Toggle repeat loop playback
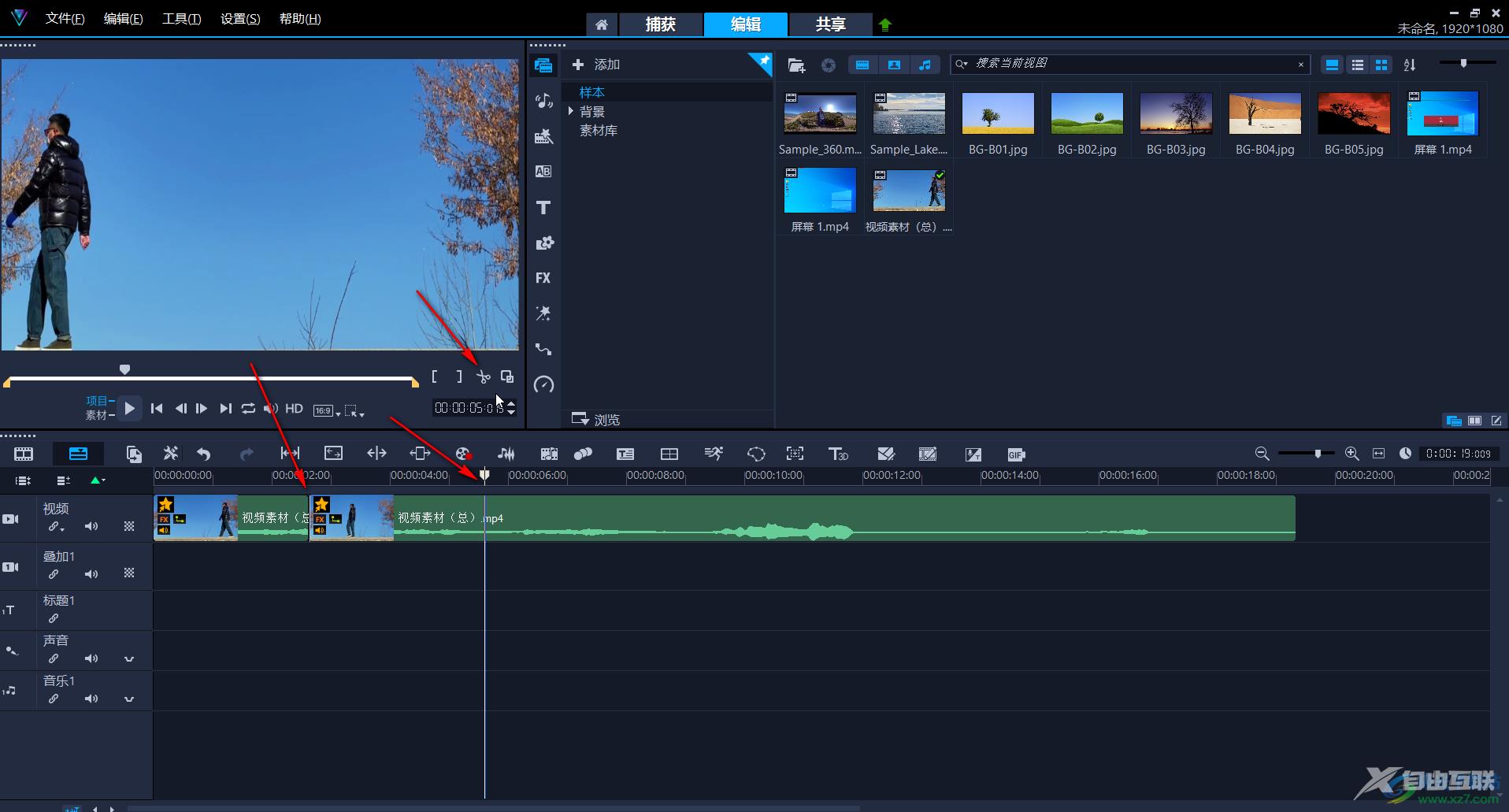1509x812 pixels. pos(248,408)
